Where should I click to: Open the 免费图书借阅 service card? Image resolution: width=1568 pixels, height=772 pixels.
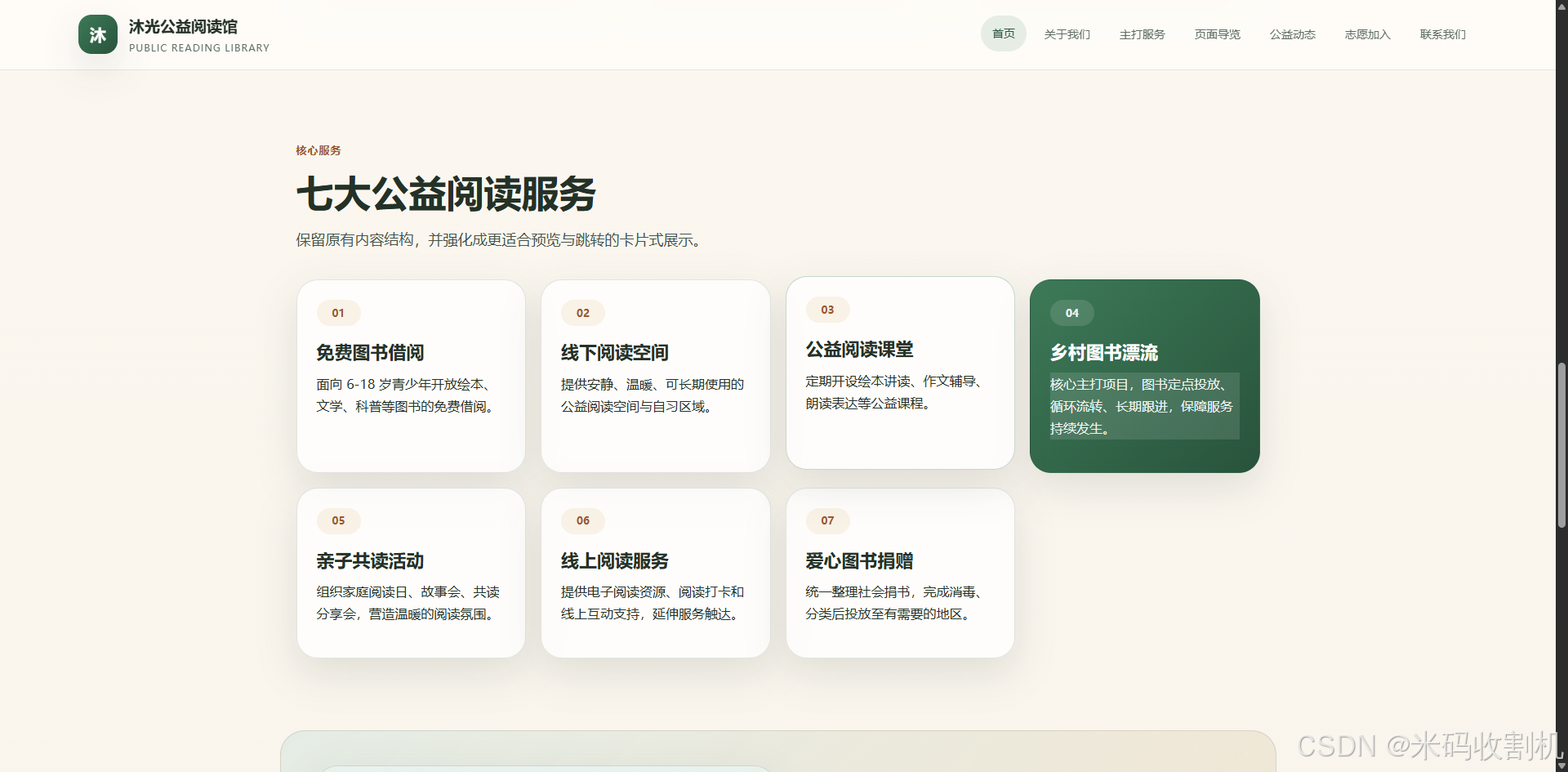[411, 376]
